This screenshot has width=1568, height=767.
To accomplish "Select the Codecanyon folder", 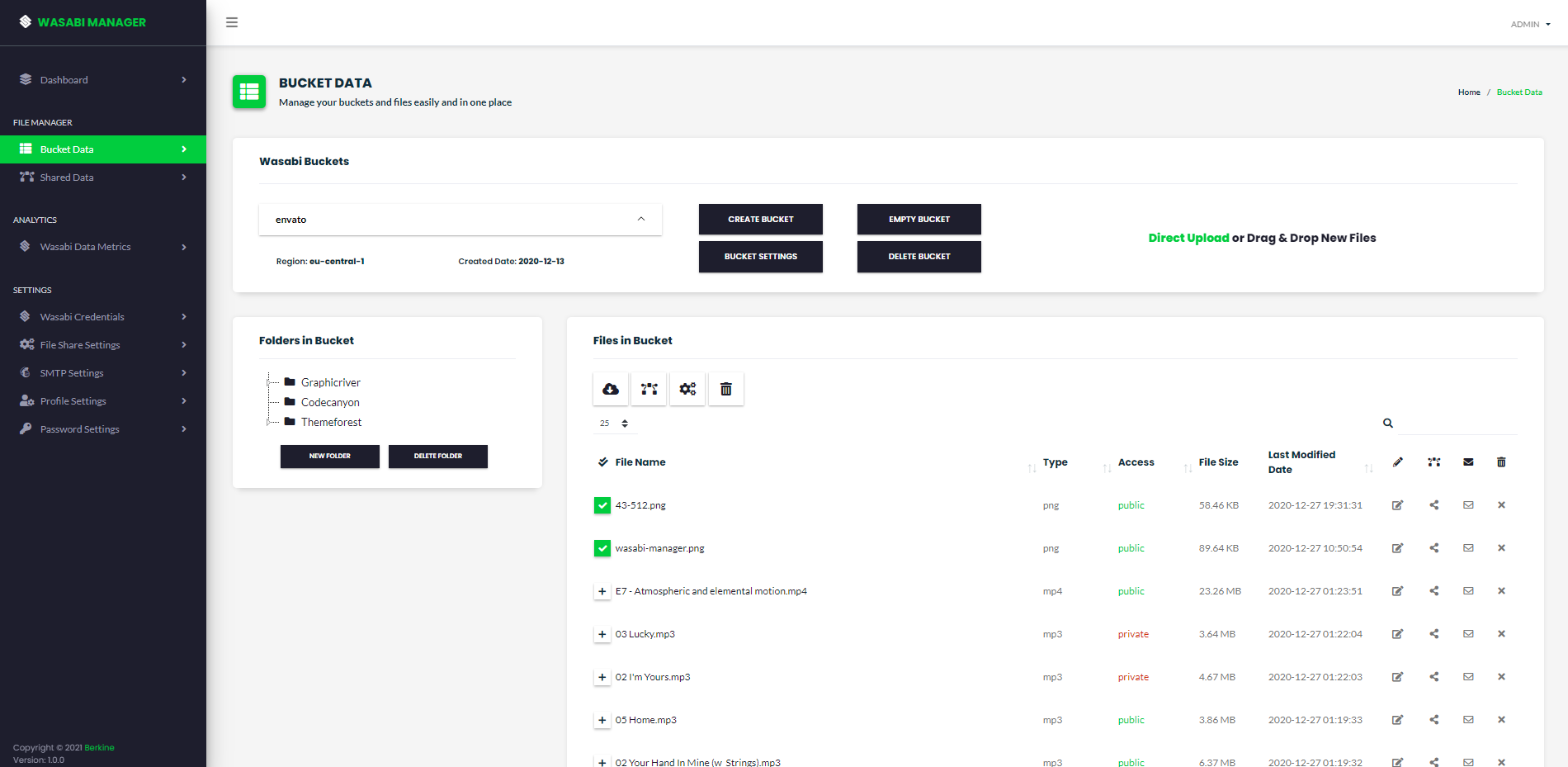I will pos(330,402).
